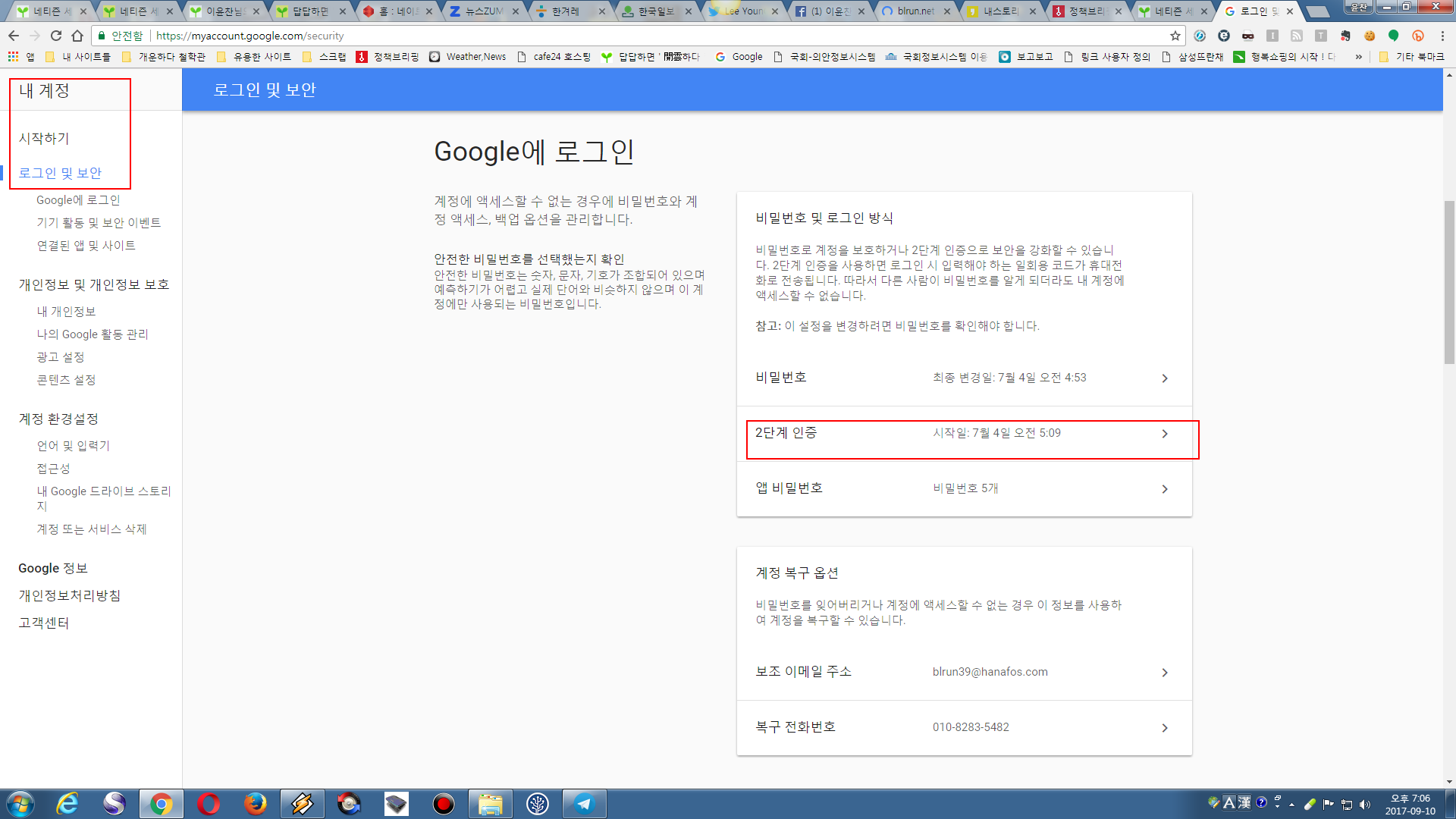Show hidden system tray icons arrow
1456x819 pixels.
pyautogui.click(x=1291, y=805)
